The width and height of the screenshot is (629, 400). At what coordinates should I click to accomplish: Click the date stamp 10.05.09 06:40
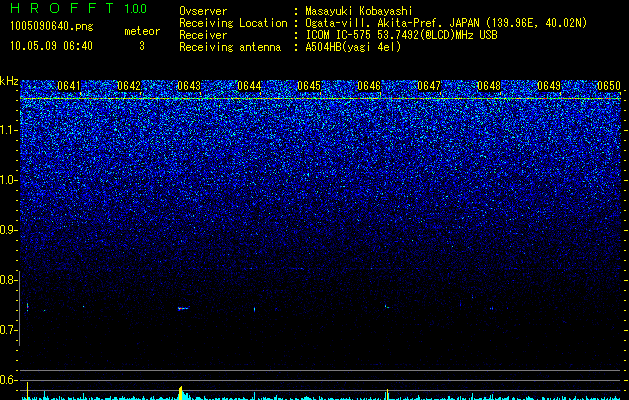51,46
